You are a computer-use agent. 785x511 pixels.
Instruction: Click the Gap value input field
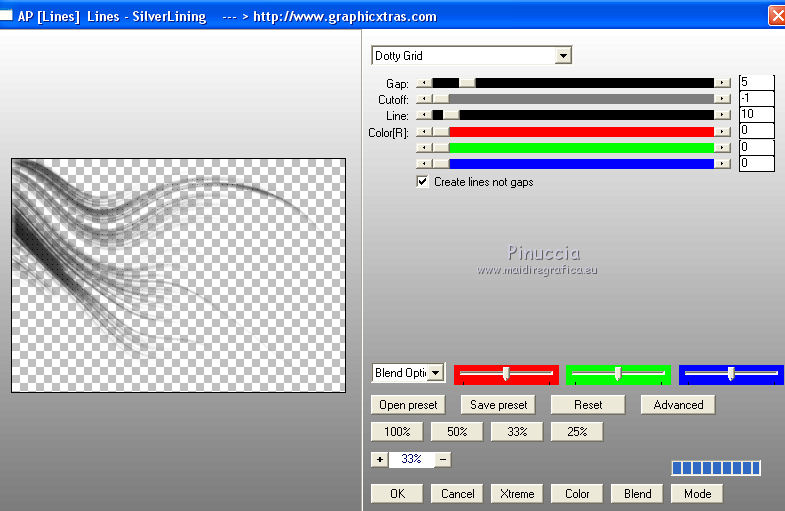(x=756, y=82)
